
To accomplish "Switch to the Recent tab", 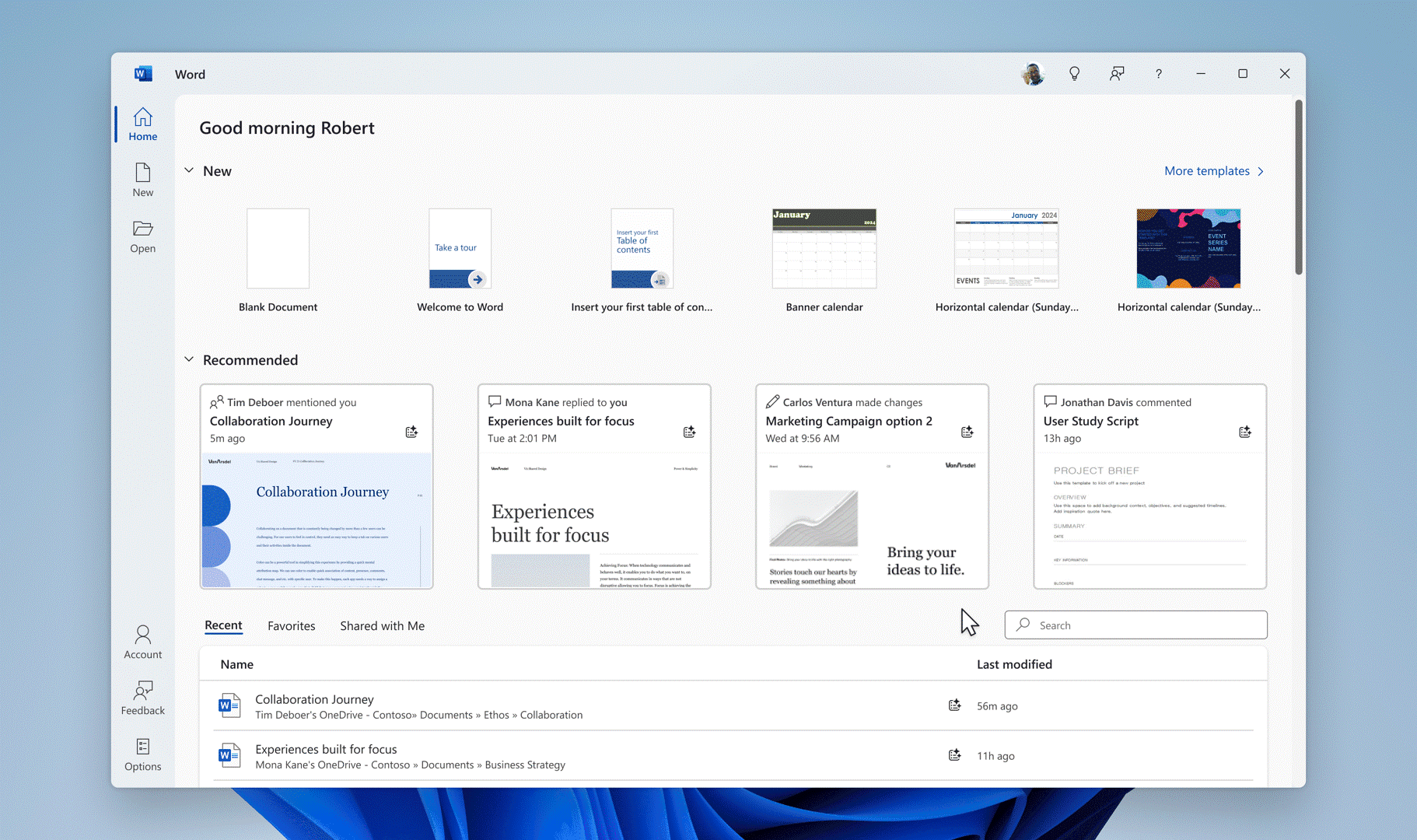I will tap(223, 625).
